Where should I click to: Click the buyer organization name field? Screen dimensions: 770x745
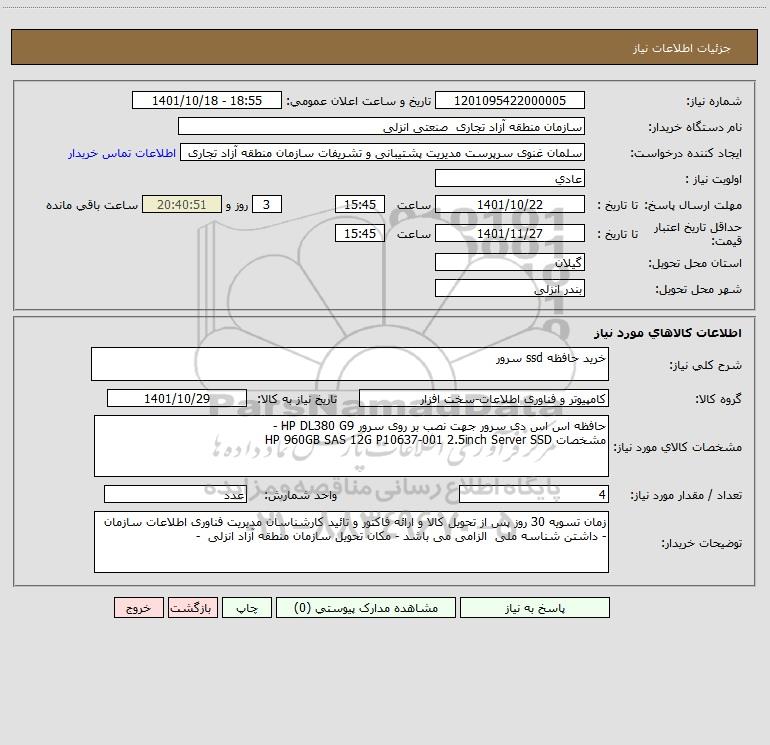click(x=381, y=126)
